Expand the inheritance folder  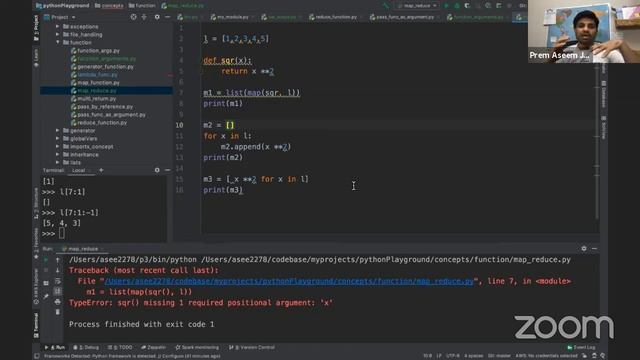[58, 155]
